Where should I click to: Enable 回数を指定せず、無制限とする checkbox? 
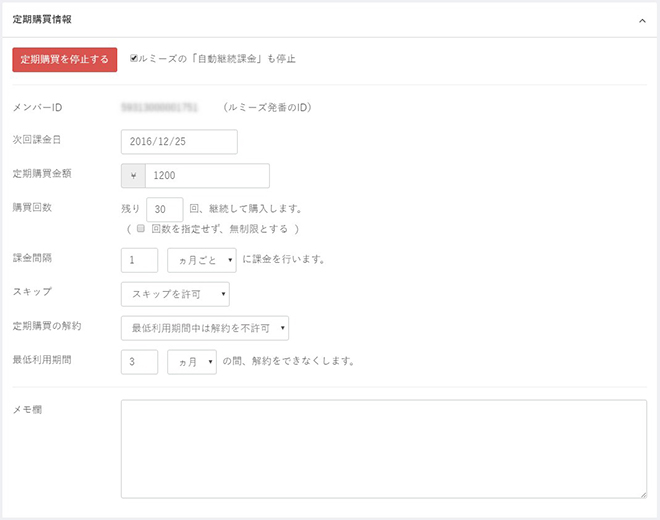pos(141,229)
